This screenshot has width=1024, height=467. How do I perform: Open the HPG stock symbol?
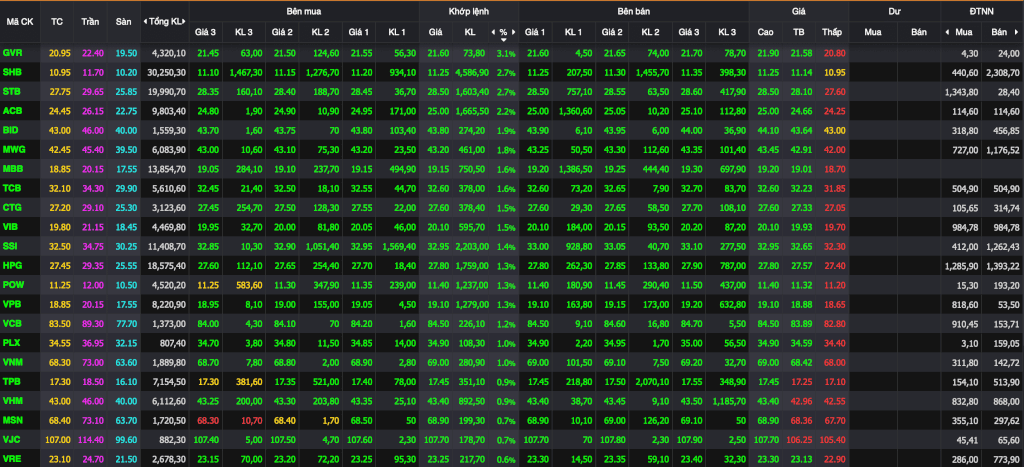pyautogui.click(x=12, y=265)
